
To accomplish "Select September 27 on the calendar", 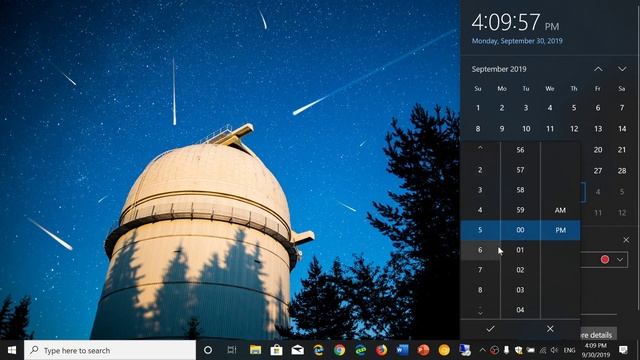I will (x=598, y=171).
